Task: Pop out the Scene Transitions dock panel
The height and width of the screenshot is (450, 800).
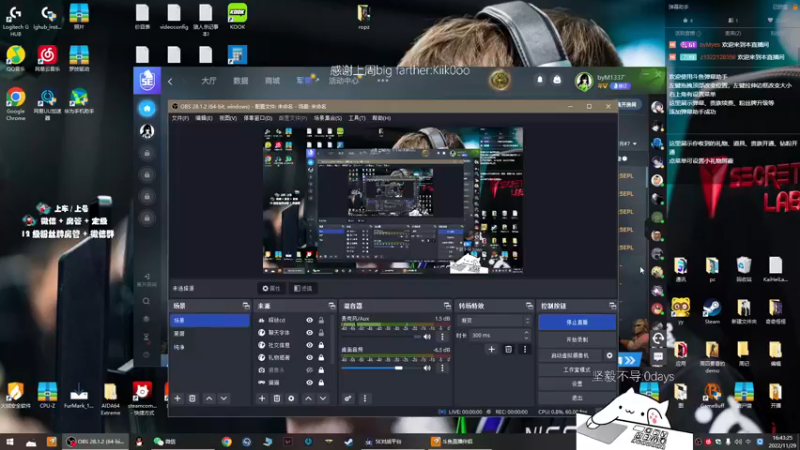Action: pos(529,306)
